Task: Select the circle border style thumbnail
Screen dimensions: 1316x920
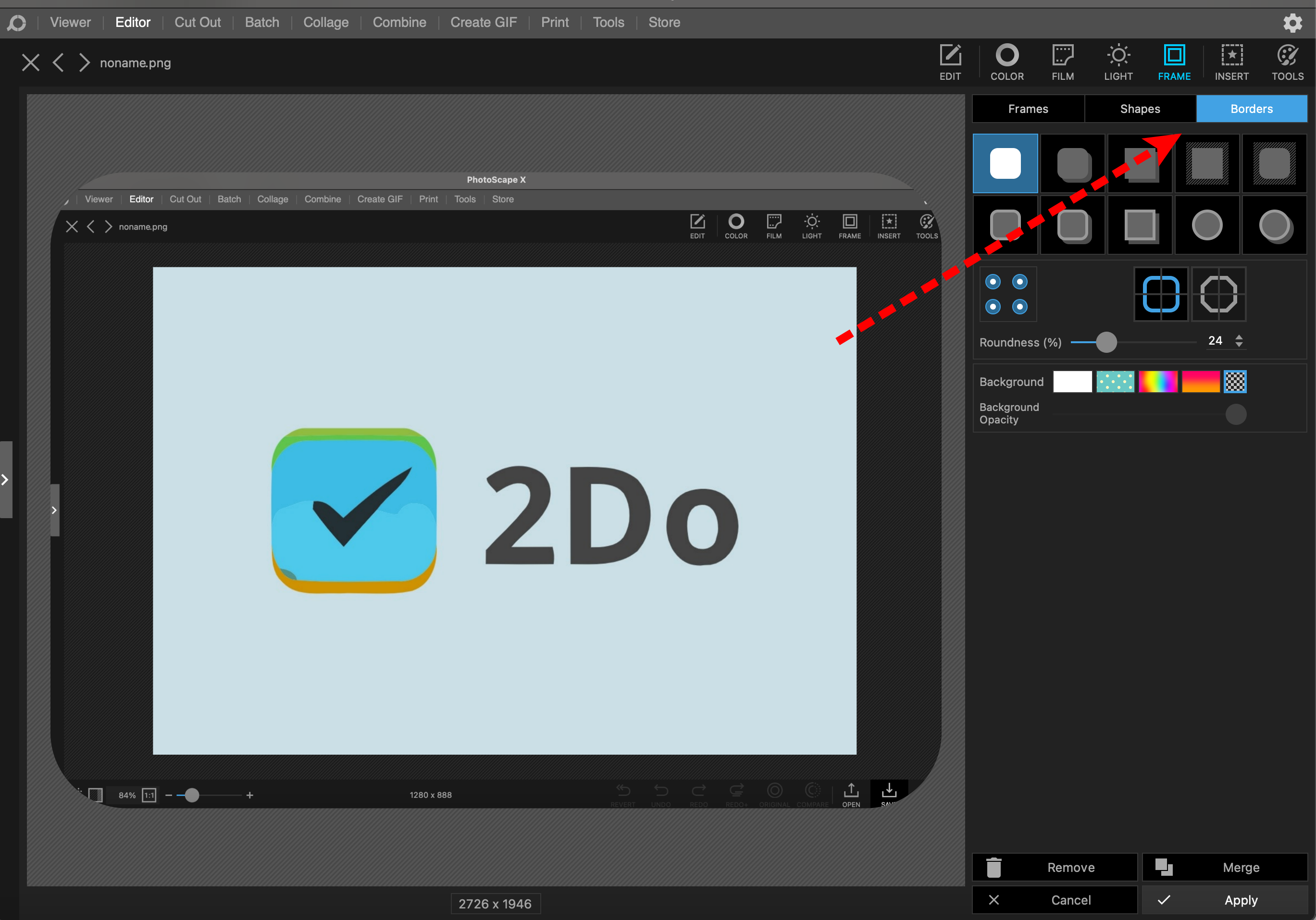Action: (1206, 225)
